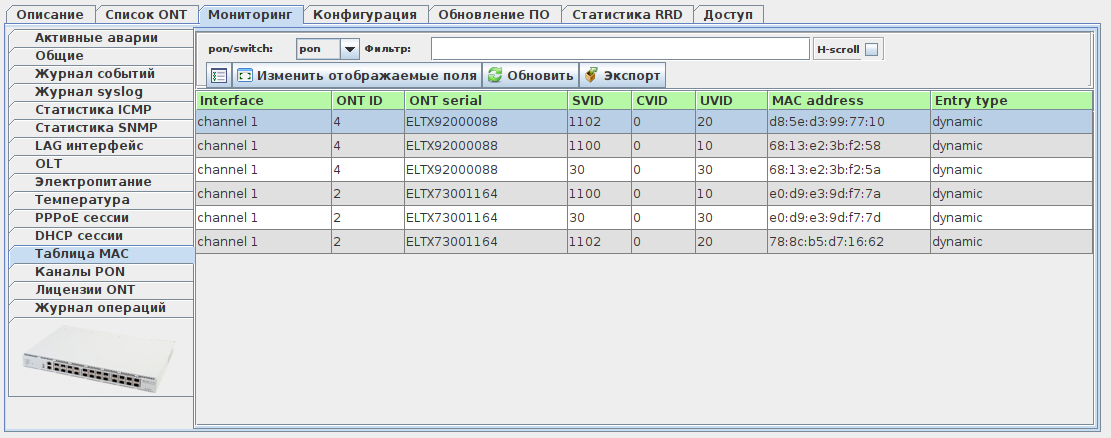Click dynamic in the e0:d9:e3:9d:f7:7a row
The height and width of the screenshot is (438, 1111).
1012,194
